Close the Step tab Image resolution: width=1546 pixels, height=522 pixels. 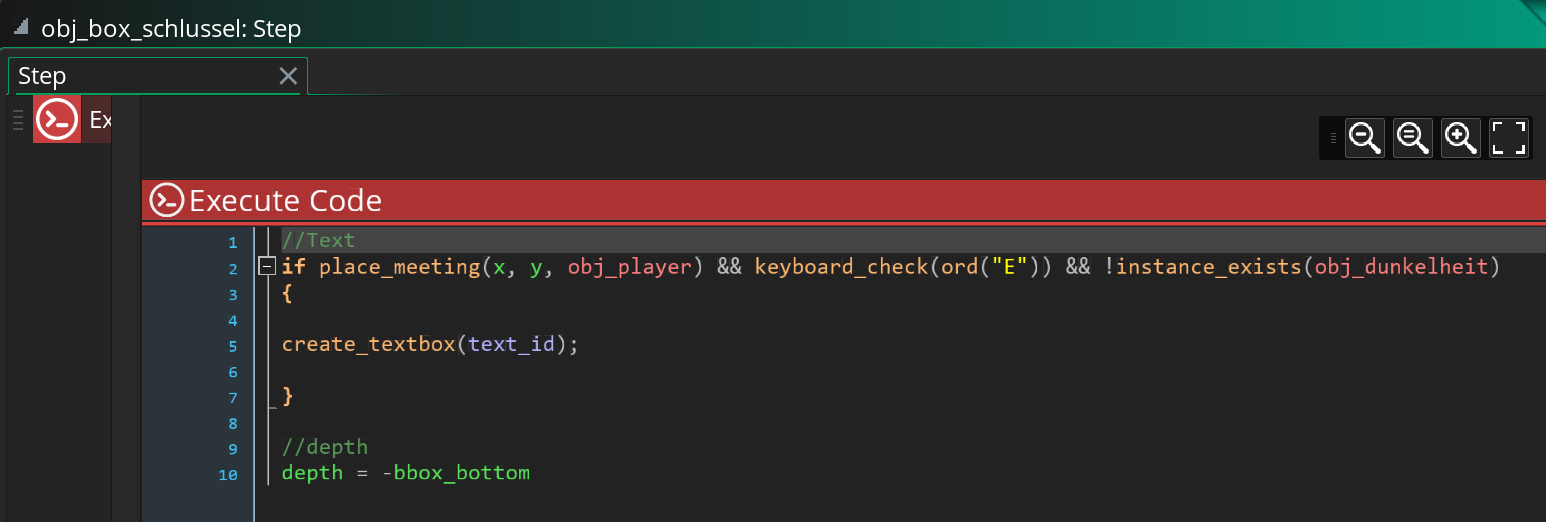[288, 76]
